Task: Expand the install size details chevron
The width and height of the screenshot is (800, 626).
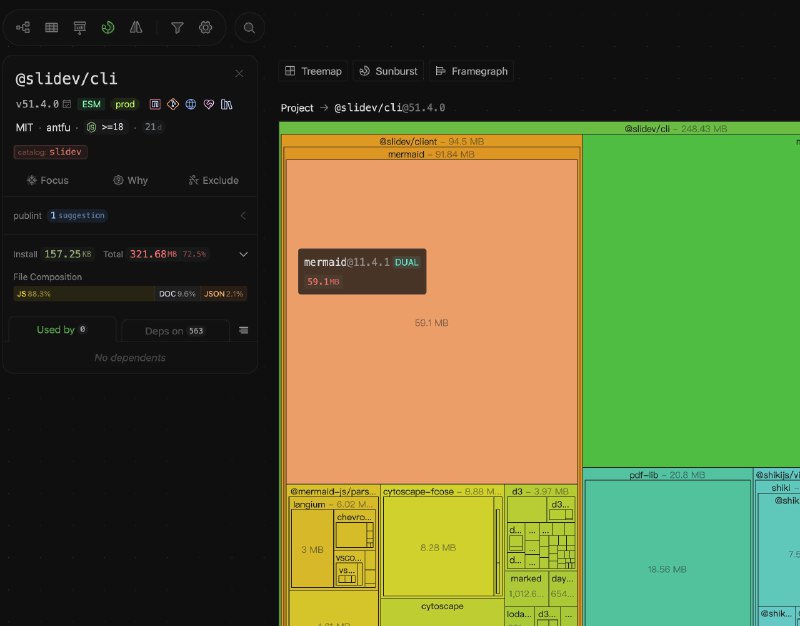Action: click(x=243, y=254)
